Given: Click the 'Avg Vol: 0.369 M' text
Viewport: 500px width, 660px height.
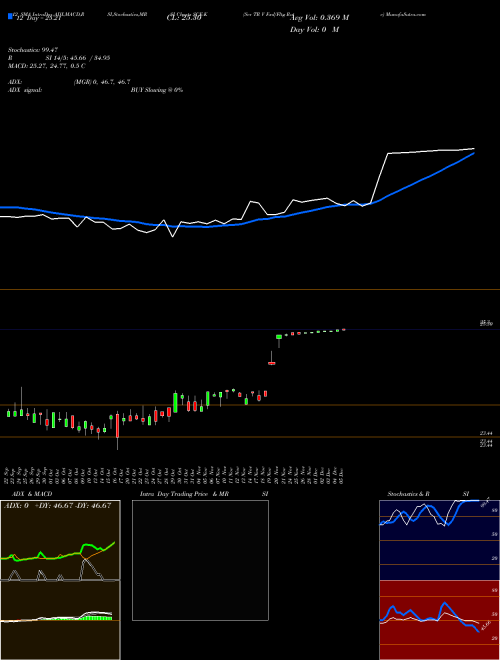Looking at the screenshot, I should (x=319, y=18).
